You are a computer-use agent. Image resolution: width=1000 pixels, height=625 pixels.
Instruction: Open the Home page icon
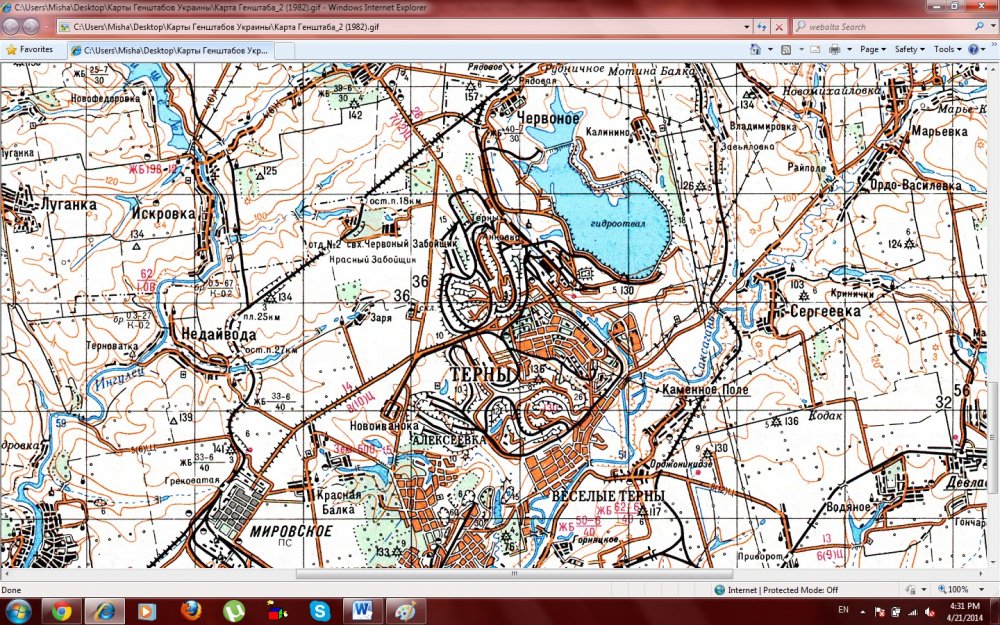point(756,49)
